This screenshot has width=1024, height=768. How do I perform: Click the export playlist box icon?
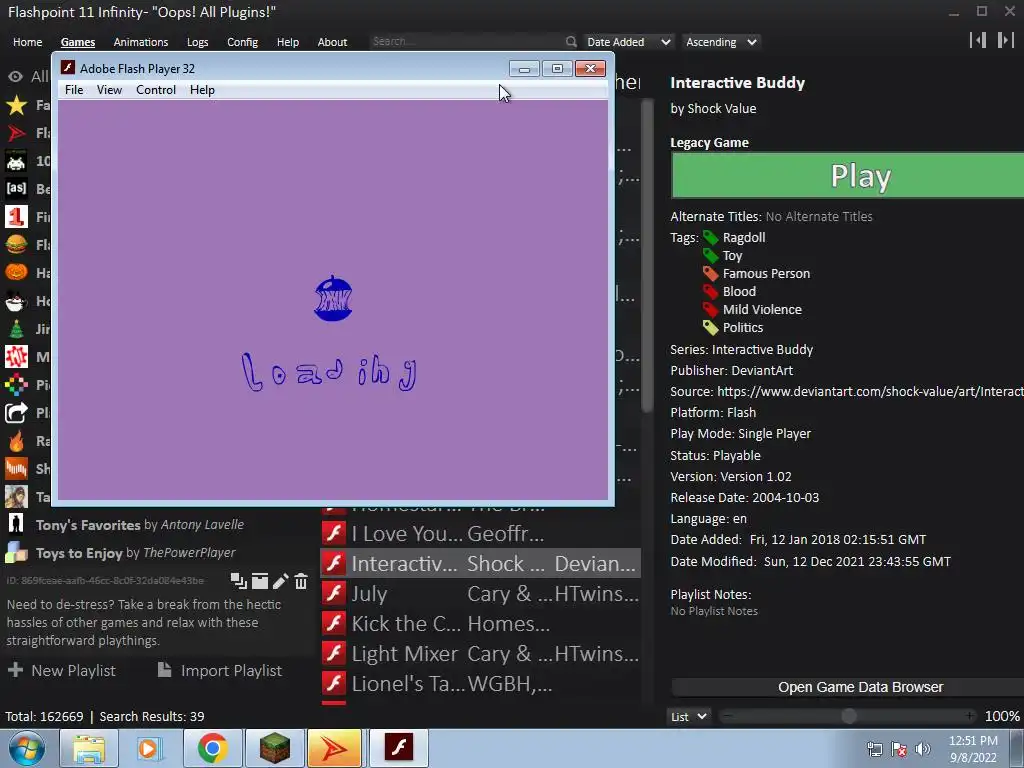click(x=260, y=581)
